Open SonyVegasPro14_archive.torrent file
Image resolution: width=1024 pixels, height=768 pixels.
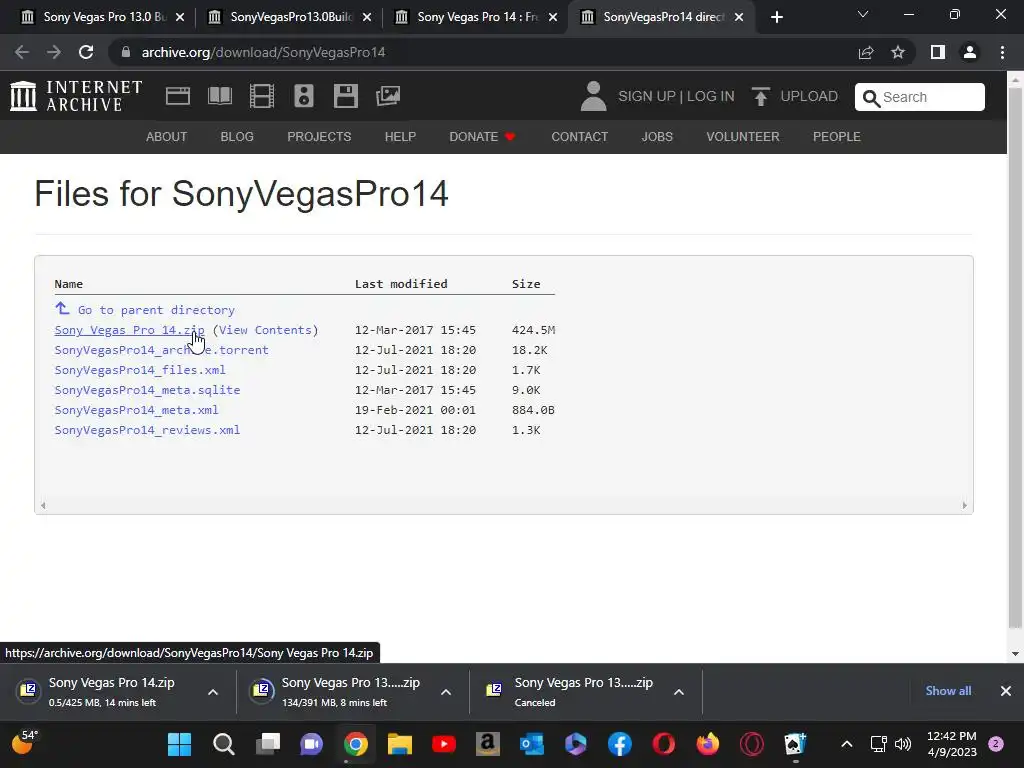click(x=161, y=350)
